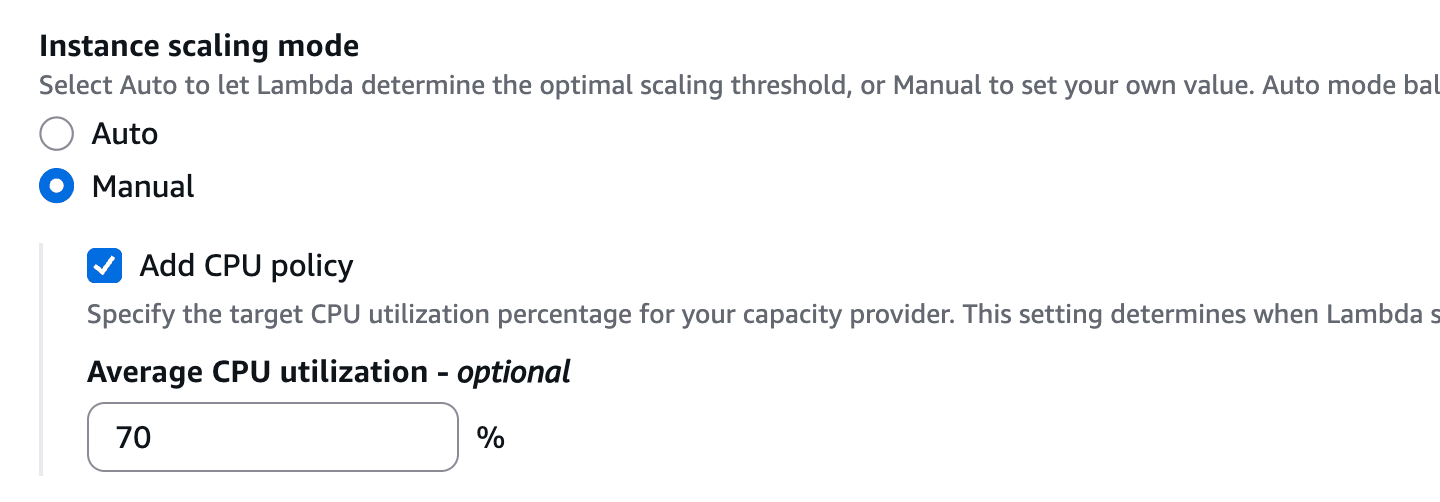The image size is (1440, 502).
Task: Select the Auto radio button
Action: tap(56, 134)
